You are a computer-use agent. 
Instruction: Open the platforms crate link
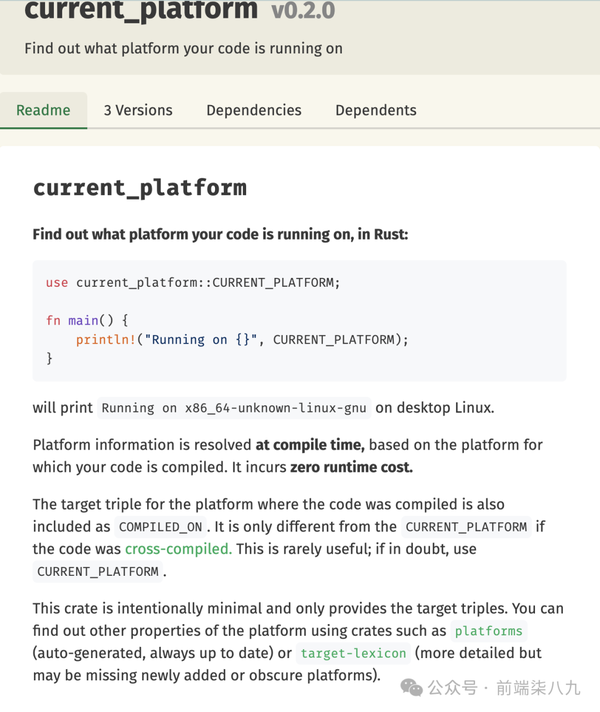pyautogui.click(x=488, y=631)
